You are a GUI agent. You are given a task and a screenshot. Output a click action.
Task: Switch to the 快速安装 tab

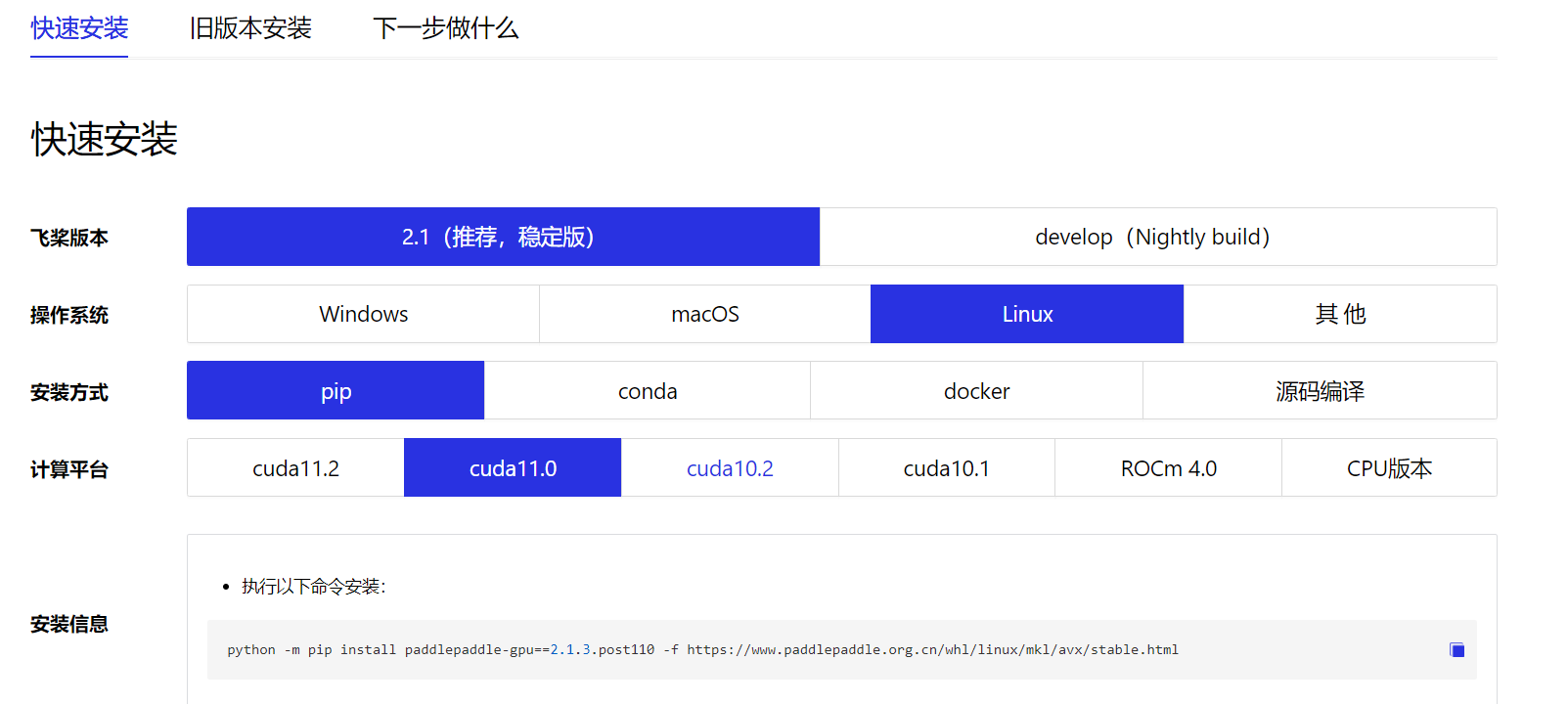pyautogui.click(x=79, y=28)
